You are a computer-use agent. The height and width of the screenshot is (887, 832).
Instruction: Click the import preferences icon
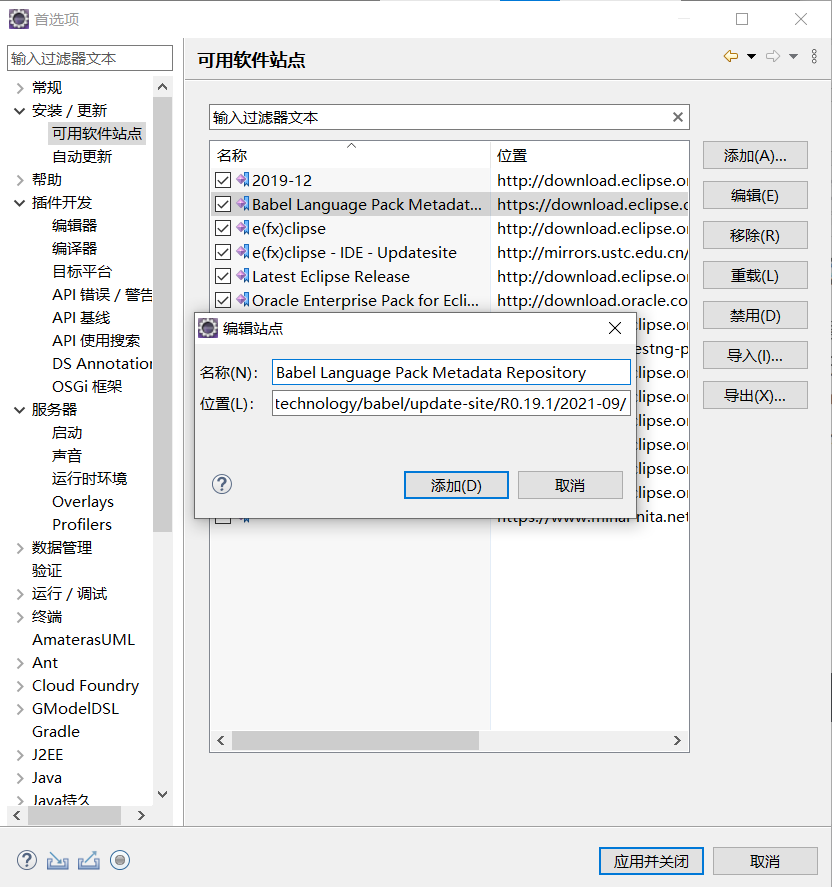click(x=58, y=860)
